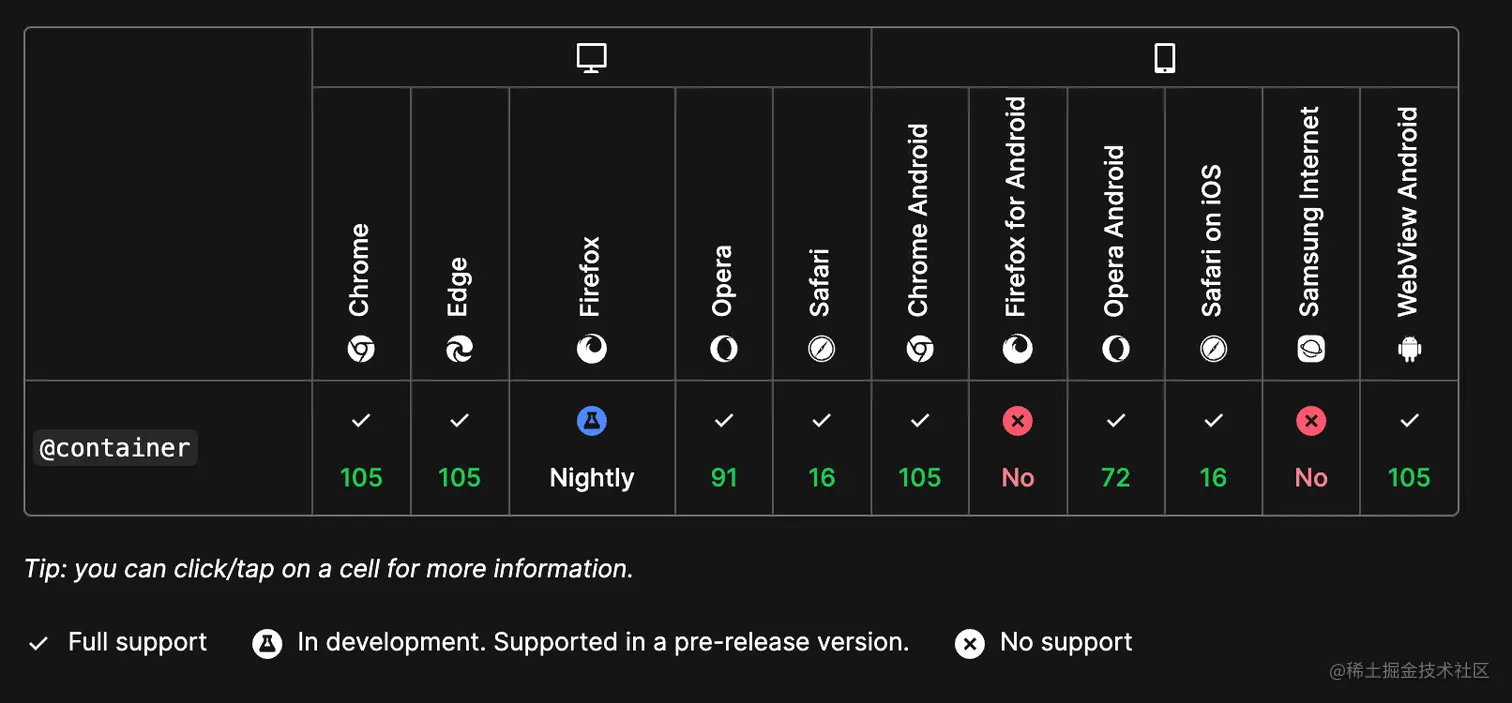Click the mobile phone icon header
Viewport: 1512px width, 703px height.
(1164, 58)
